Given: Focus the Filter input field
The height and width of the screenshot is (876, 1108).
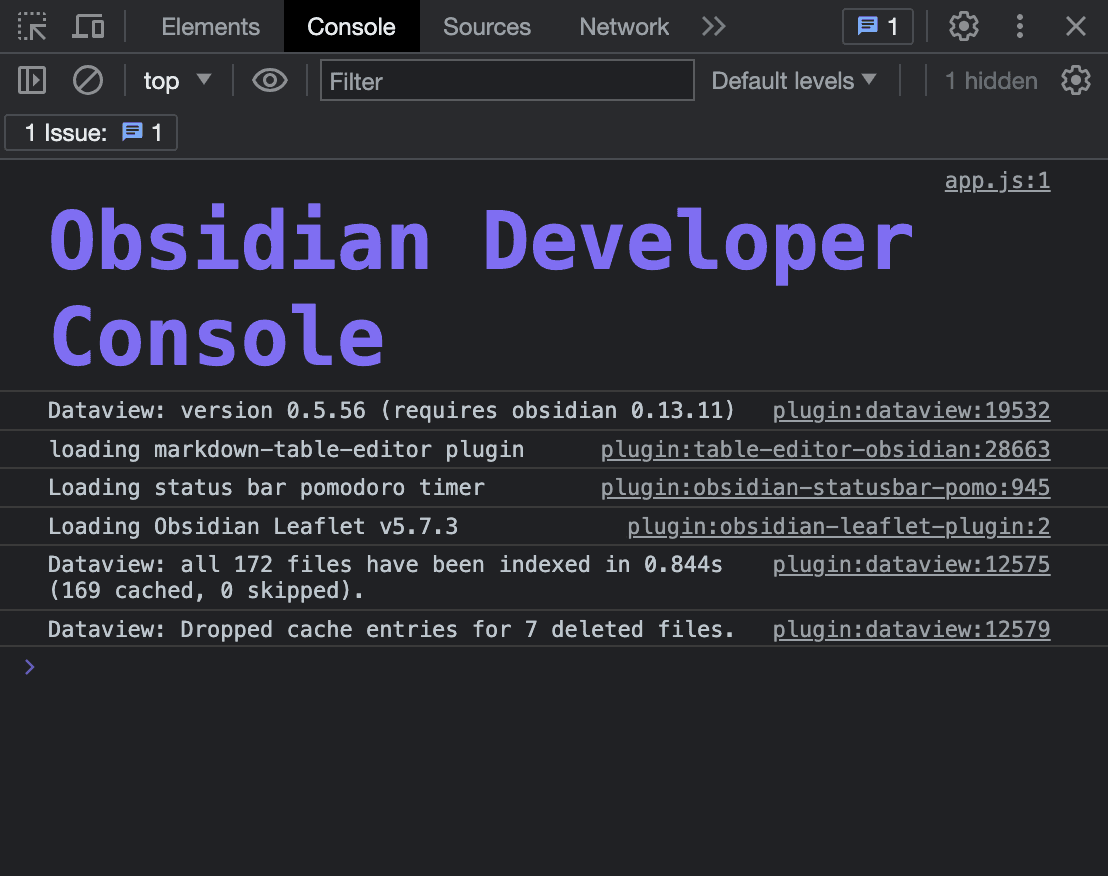Looking at the screenshot, I should pos(507,81).
